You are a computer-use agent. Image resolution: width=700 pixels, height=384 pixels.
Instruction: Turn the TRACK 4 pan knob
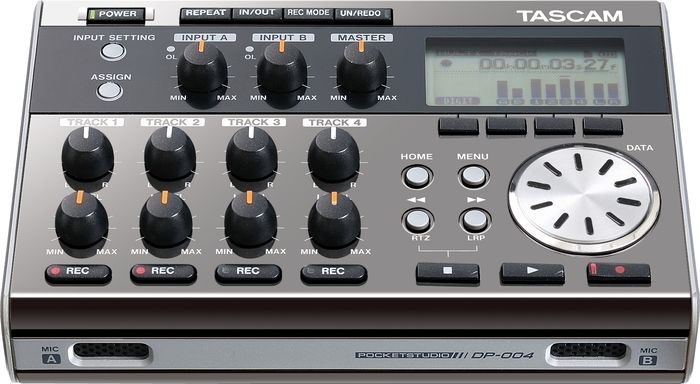pos(333,155)
